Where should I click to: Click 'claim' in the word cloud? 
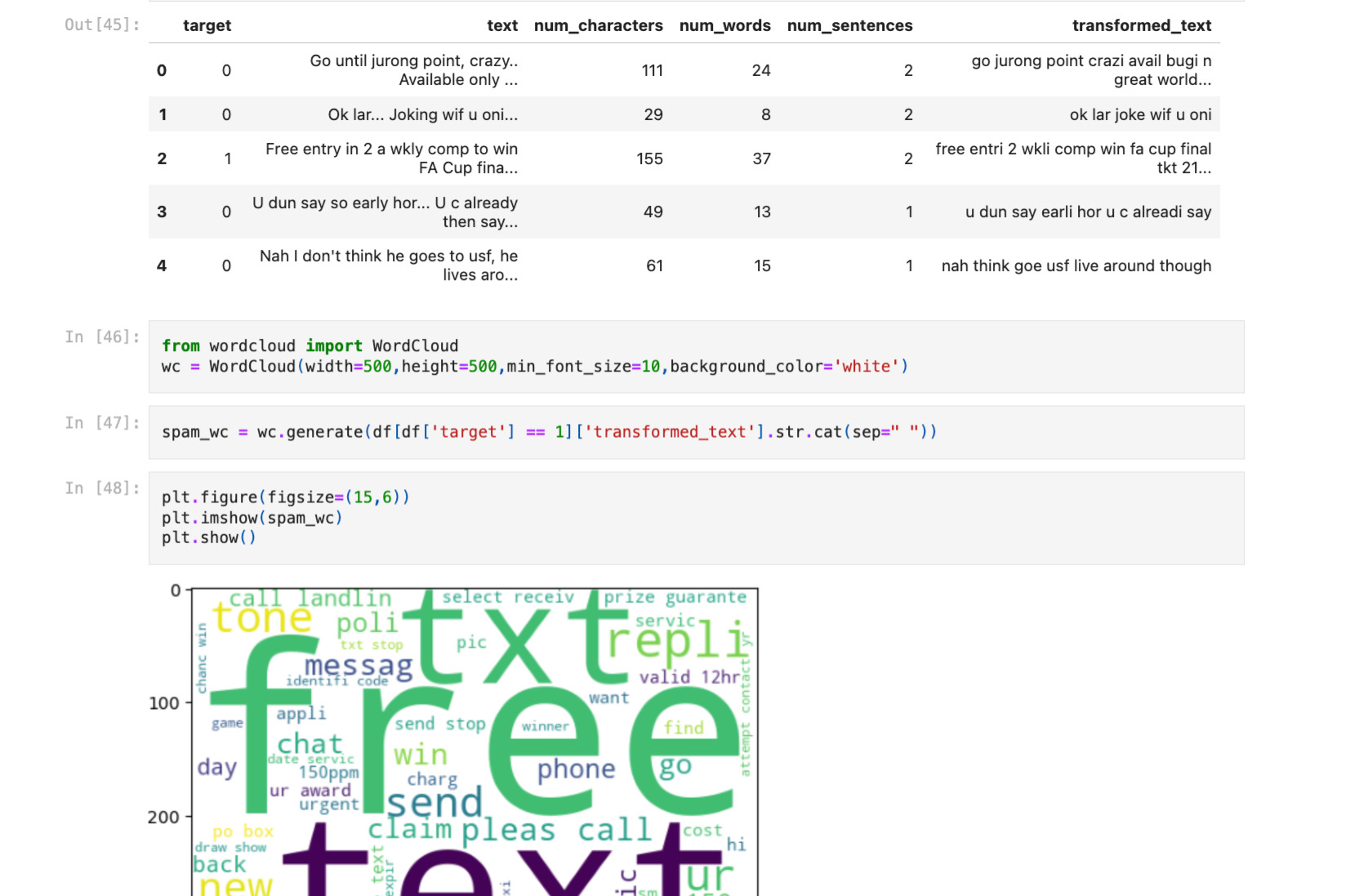pyautogui.click(x=409, y=829)
